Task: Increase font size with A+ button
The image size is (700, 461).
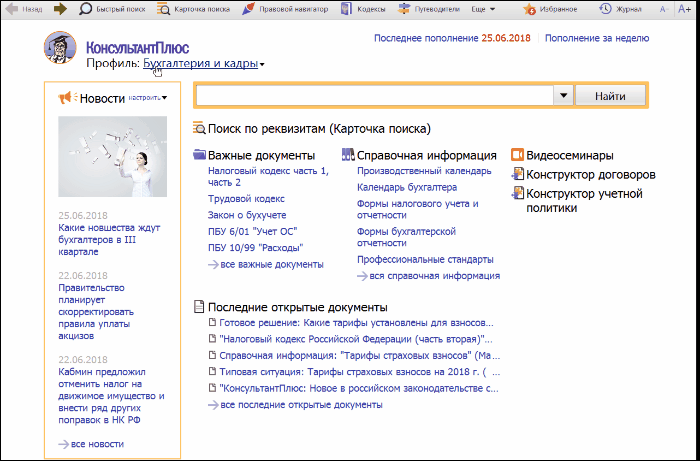Action: pyautogui.click(x=684, y=9)
